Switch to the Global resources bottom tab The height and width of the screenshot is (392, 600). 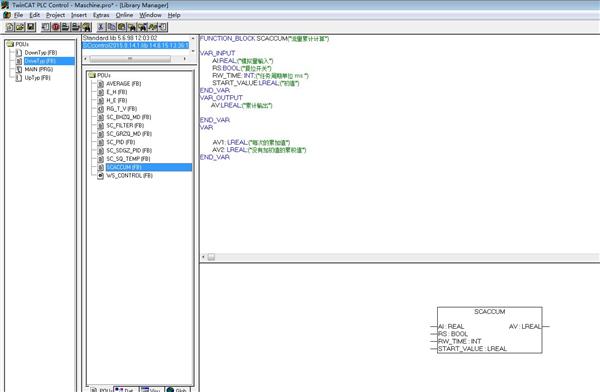(x=177, y=390)
